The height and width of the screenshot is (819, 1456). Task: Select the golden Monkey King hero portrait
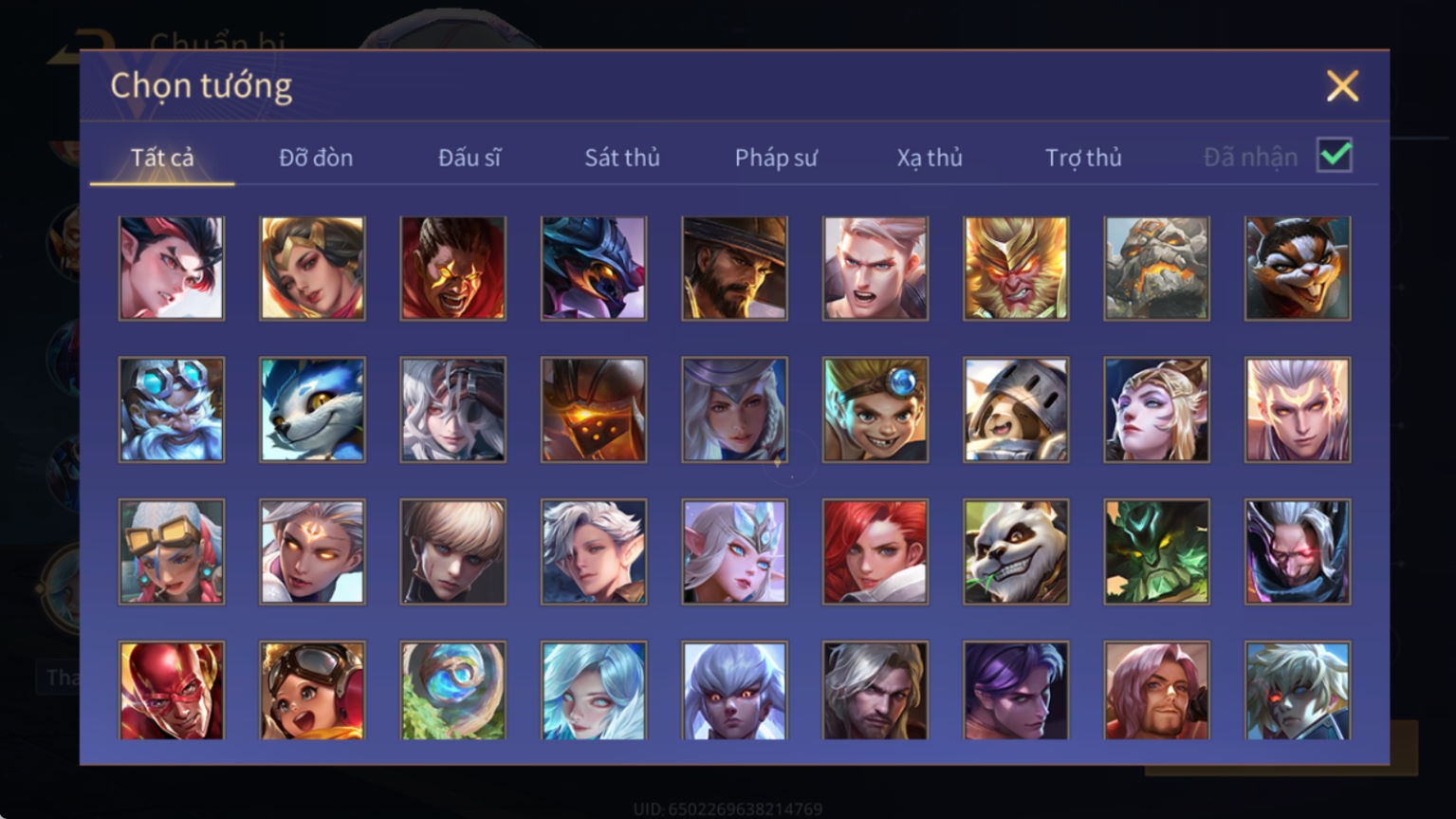(x=1016, y=268)
